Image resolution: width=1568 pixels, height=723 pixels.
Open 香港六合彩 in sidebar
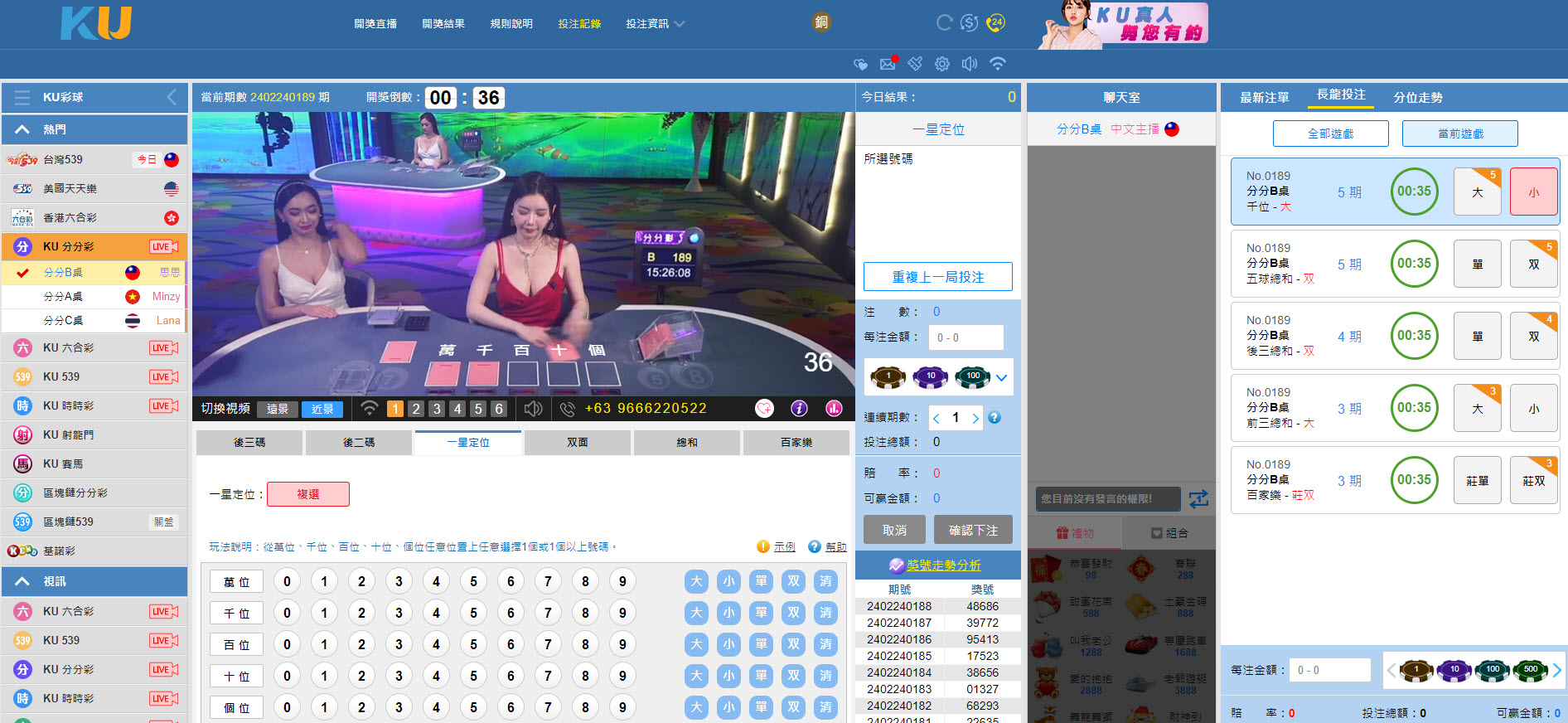click(x=94, y=217)
